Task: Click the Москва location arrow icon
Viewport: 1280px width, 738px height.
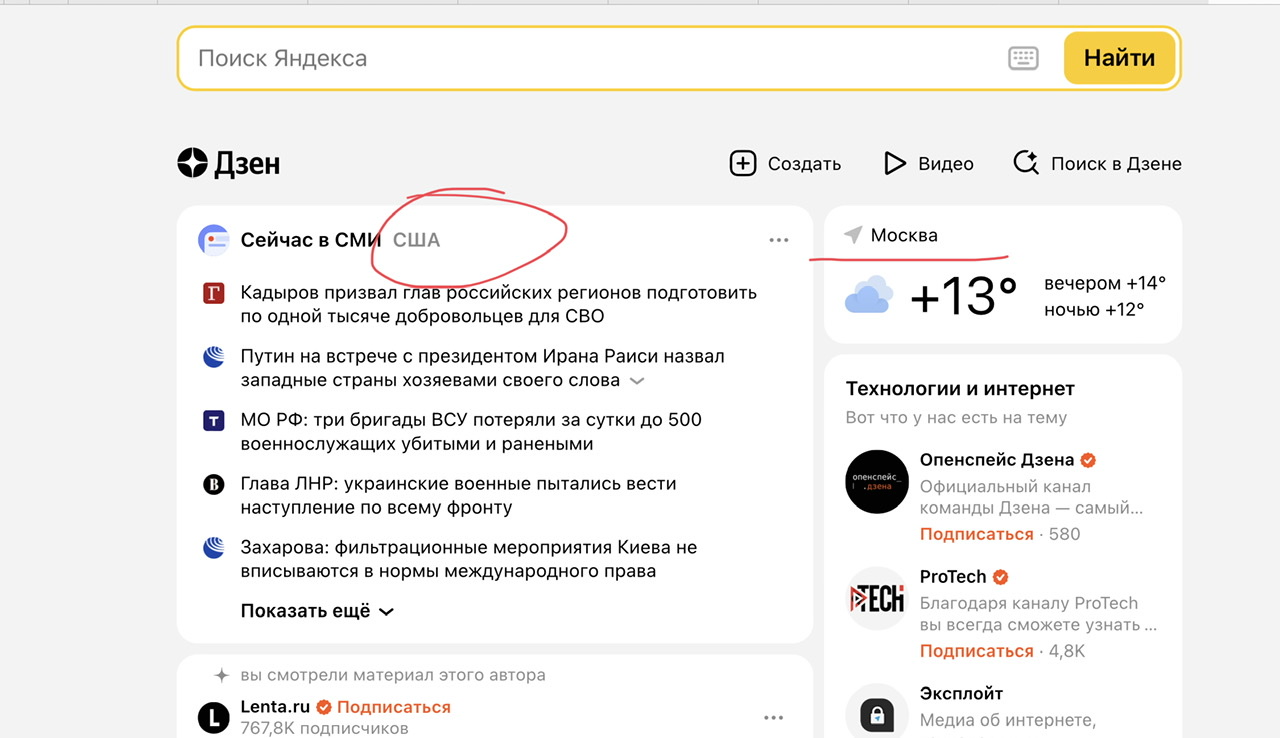Action: pyautogui.click(x=853, y=235)
